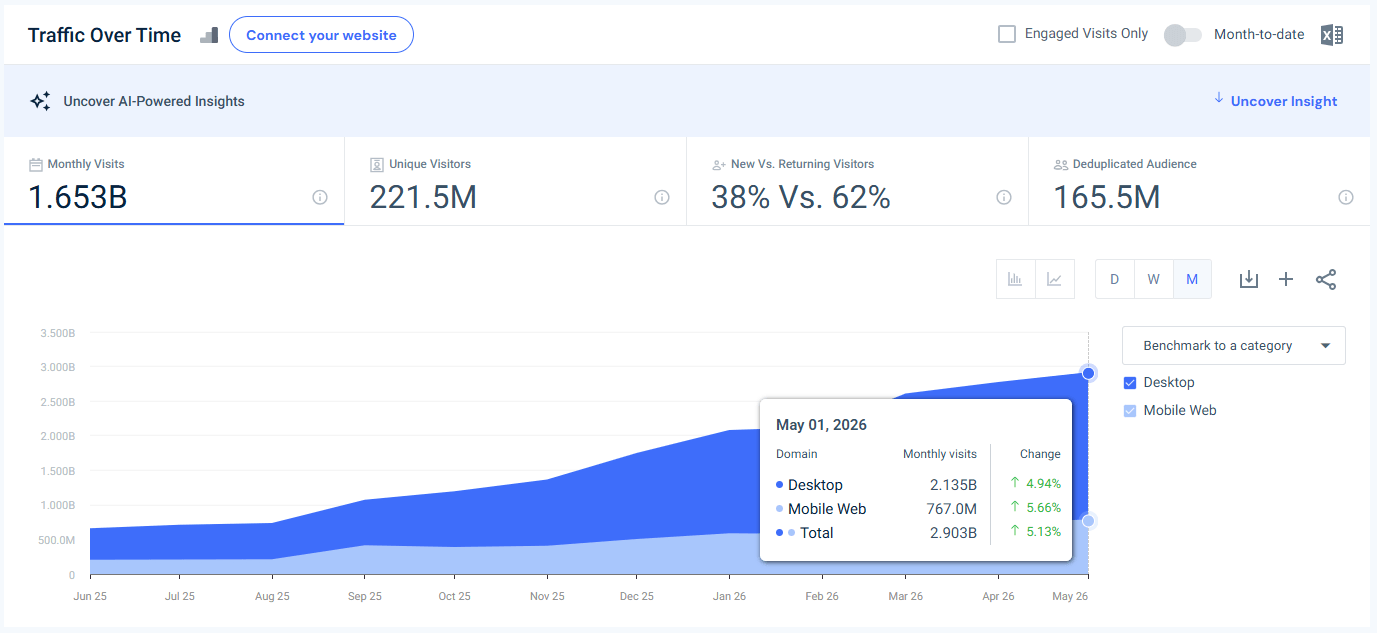Click the Excel export icon
1377x633 pixels.
coord(1331,35)
